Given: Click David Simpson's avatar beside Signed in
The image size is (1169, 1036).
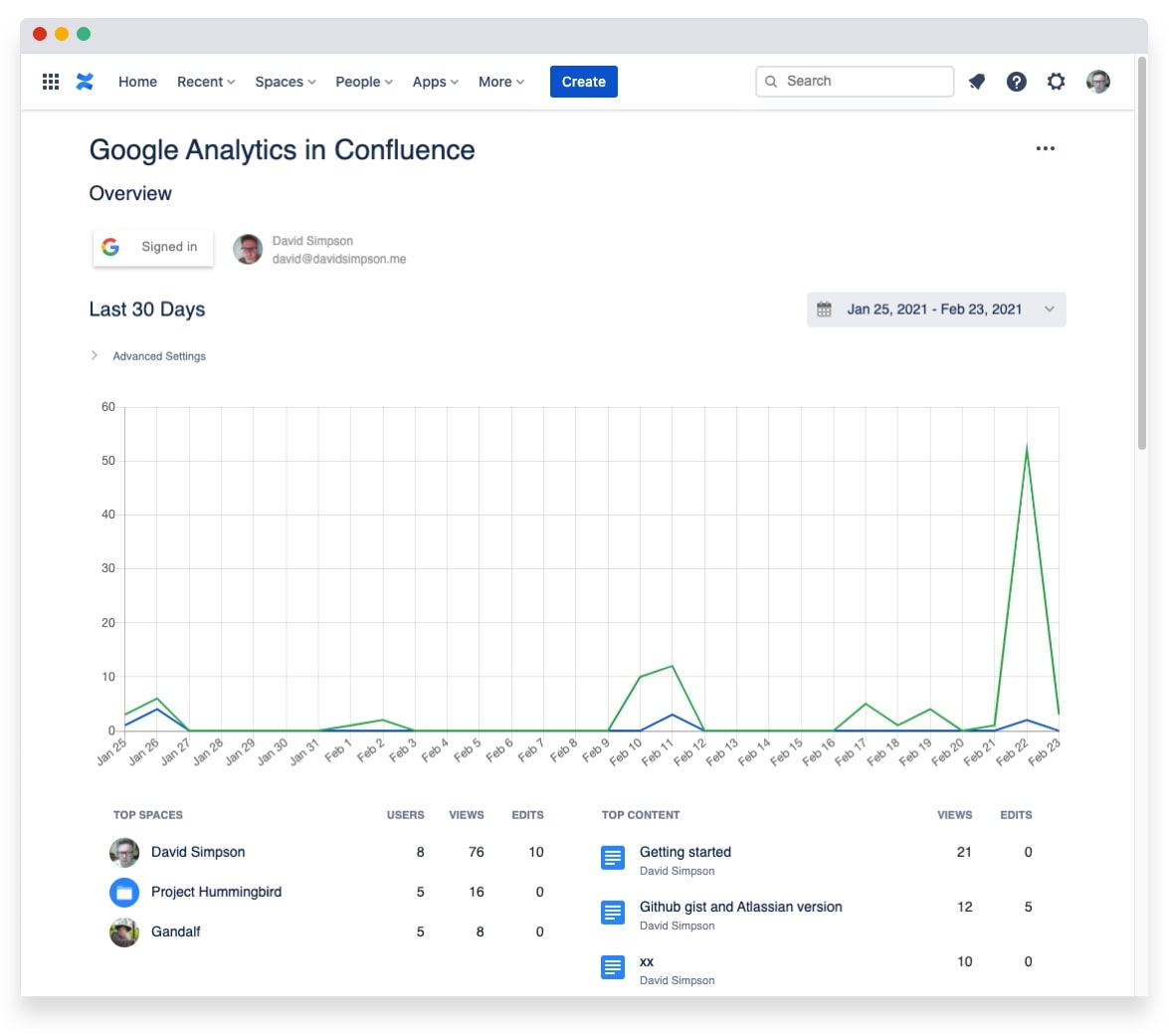Looking at the screenshot, I should pos(248,249).
